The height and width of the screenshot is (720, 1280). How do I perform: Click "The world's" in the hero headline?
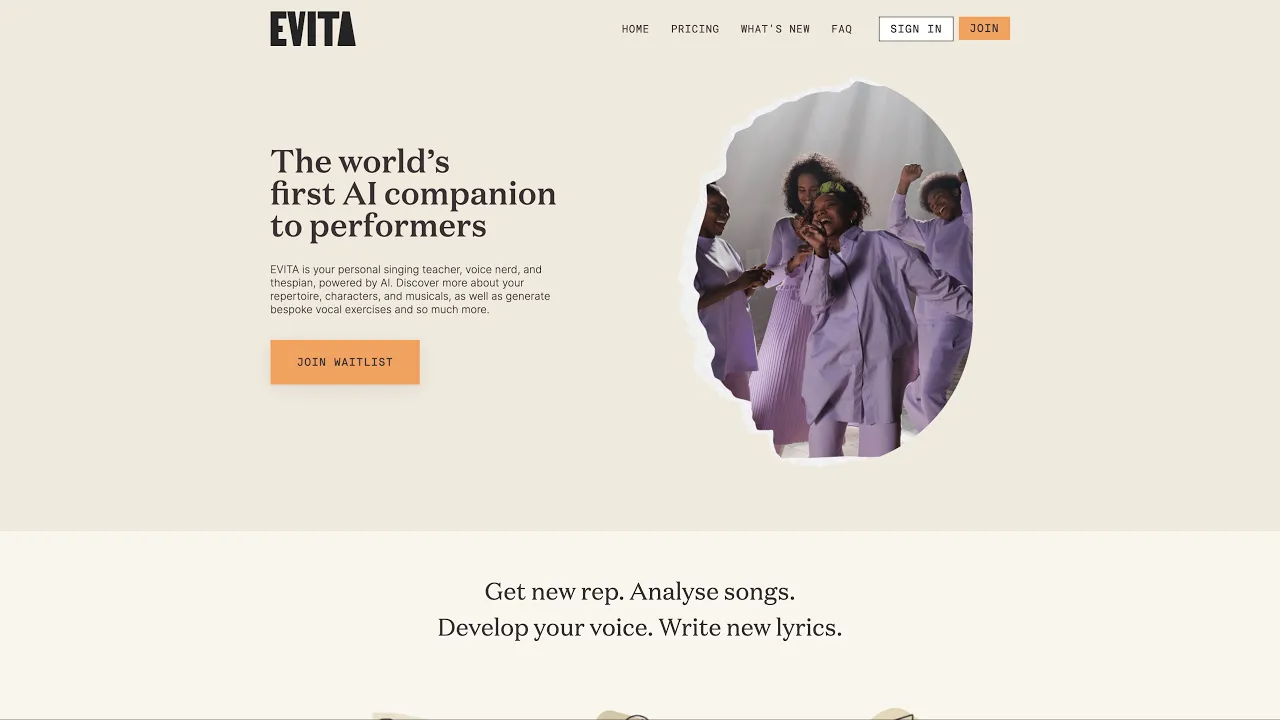point(360,161)
